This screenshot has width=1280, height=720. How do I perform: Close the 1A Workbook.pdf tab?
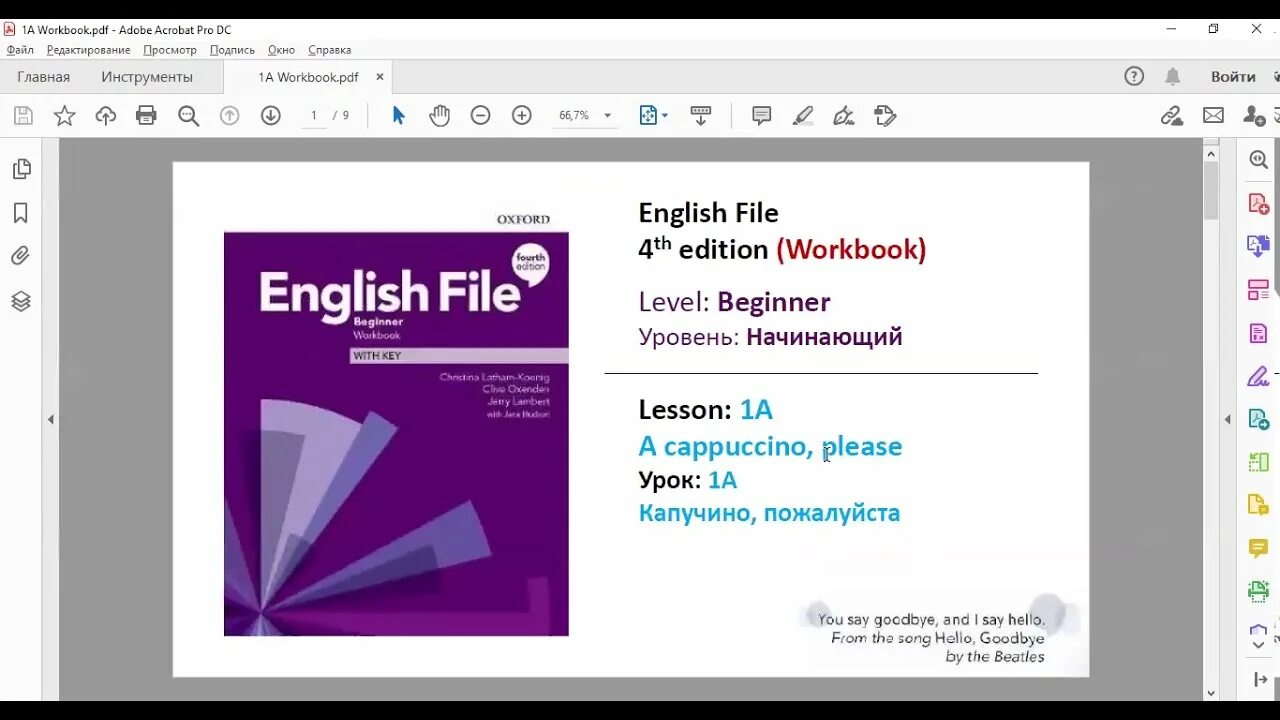pos(380,77)
